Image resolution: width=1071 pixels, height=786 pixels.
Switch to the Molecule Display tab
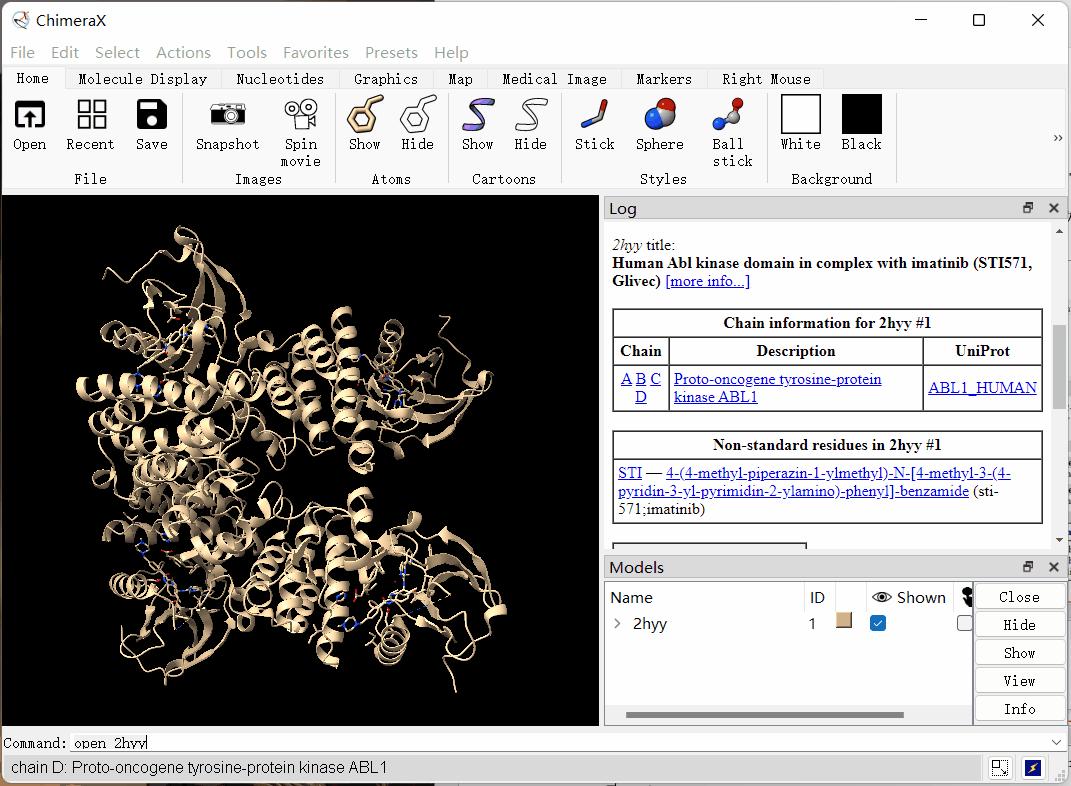(x=142, y=79)
